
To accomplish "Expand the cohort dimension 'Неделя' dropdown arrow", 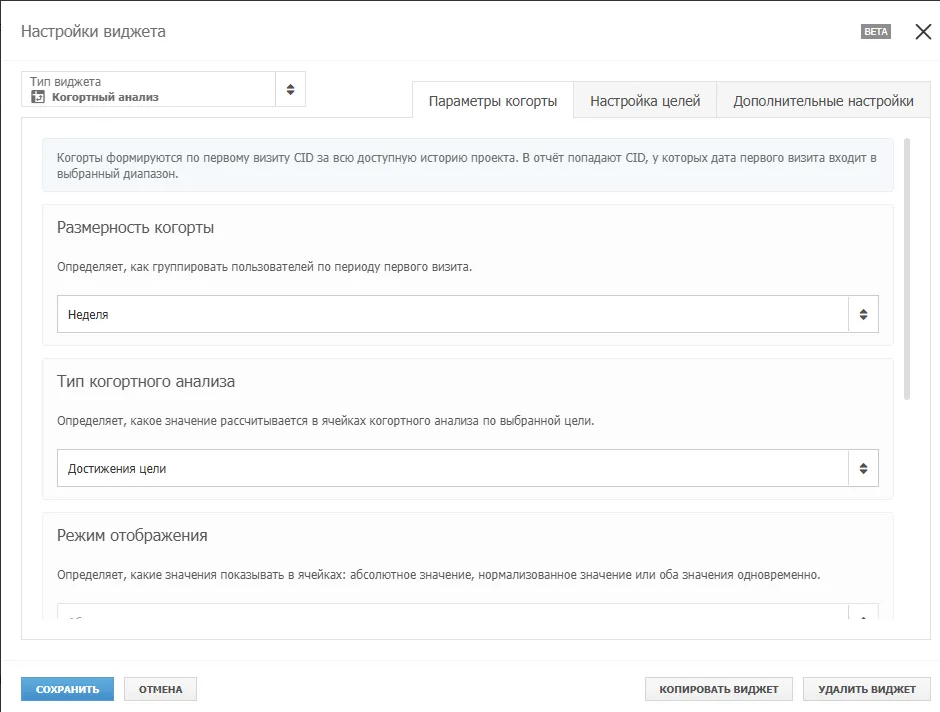I will pyautogui.click(x=863, y=314).
